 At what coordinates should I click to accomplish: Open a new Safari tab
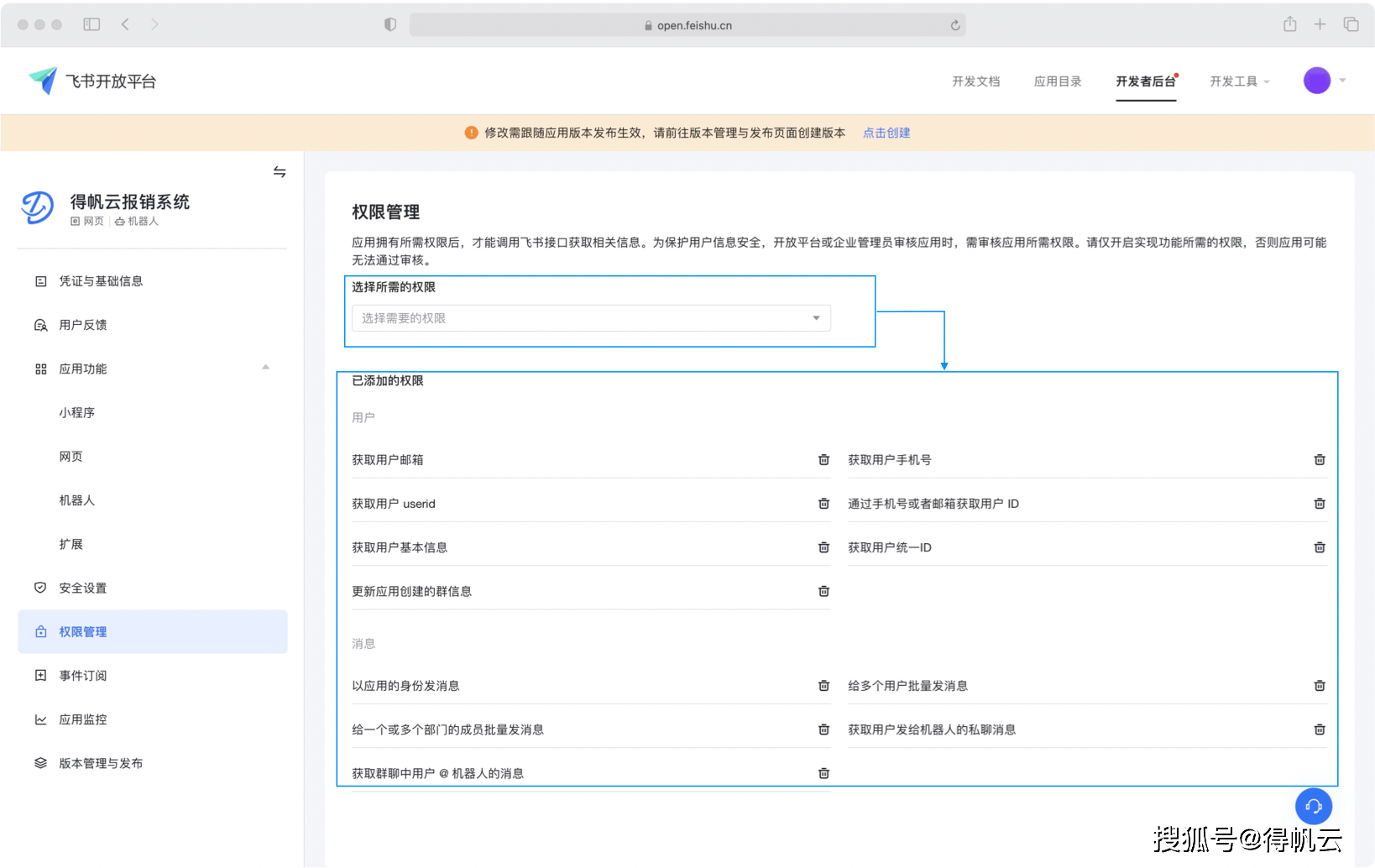[x=1320, y=24]
